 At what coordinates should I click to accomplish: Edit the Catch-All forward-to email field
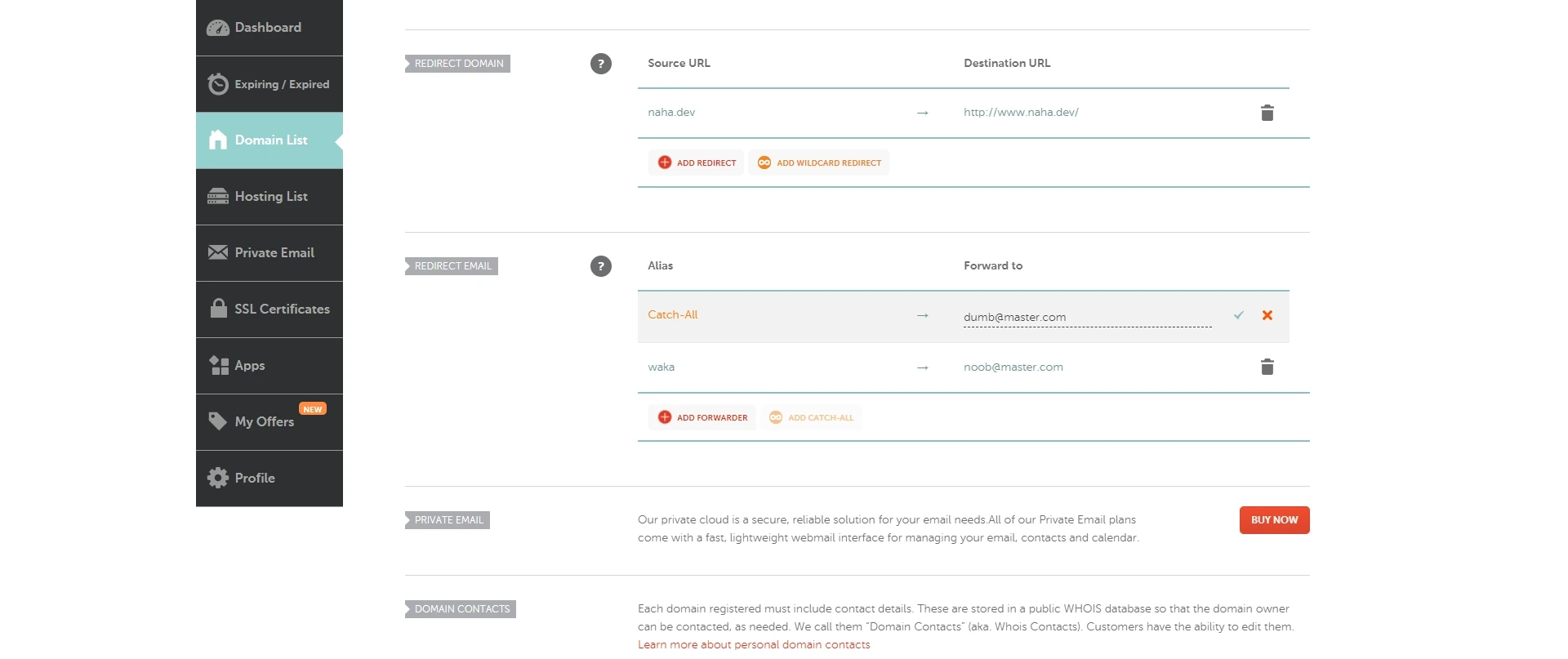(1086, 317)
